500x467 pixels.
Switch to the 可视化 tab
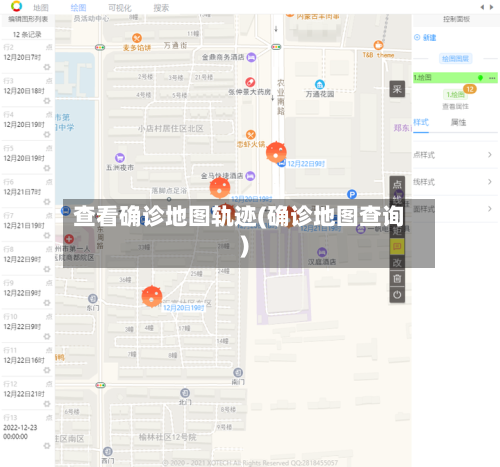tap(120, 7)
